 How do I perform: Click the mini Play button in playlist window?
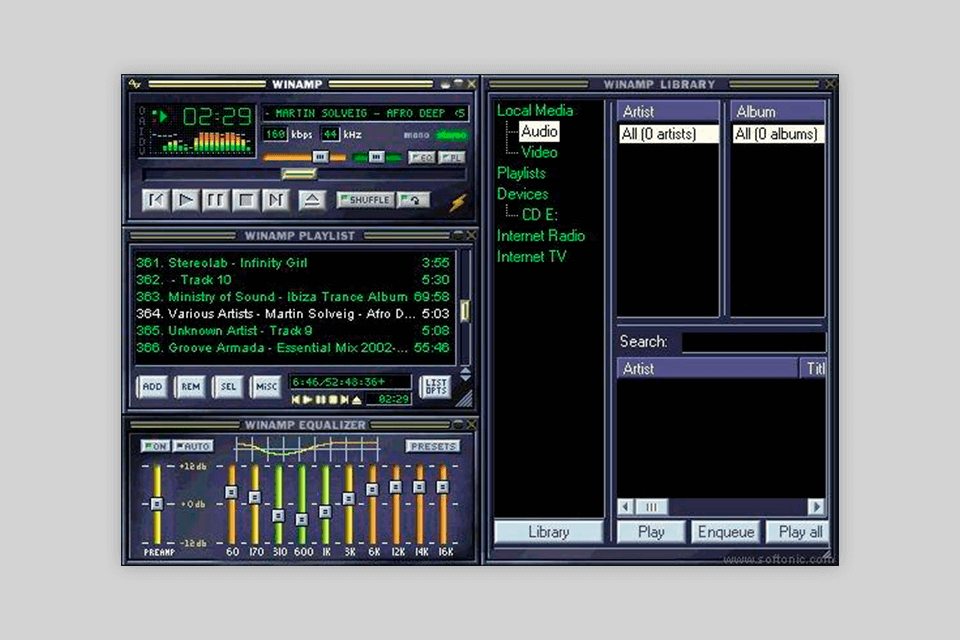pos(308,400)
